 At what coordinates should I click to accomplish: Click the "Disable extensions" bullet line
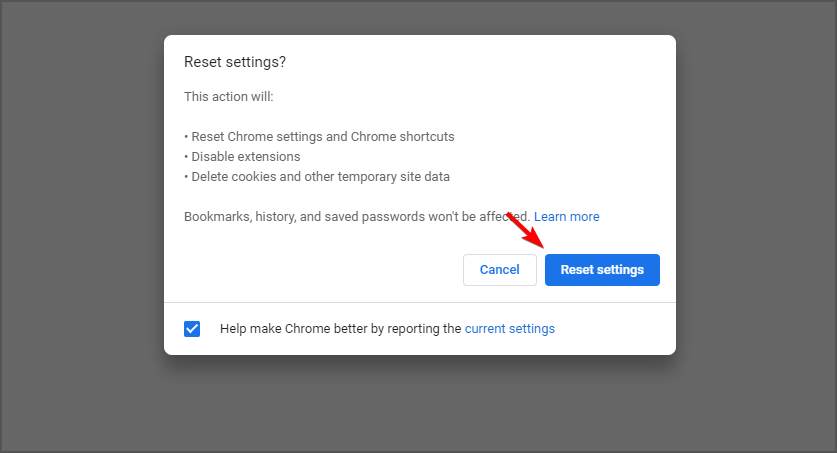point(243,157)
